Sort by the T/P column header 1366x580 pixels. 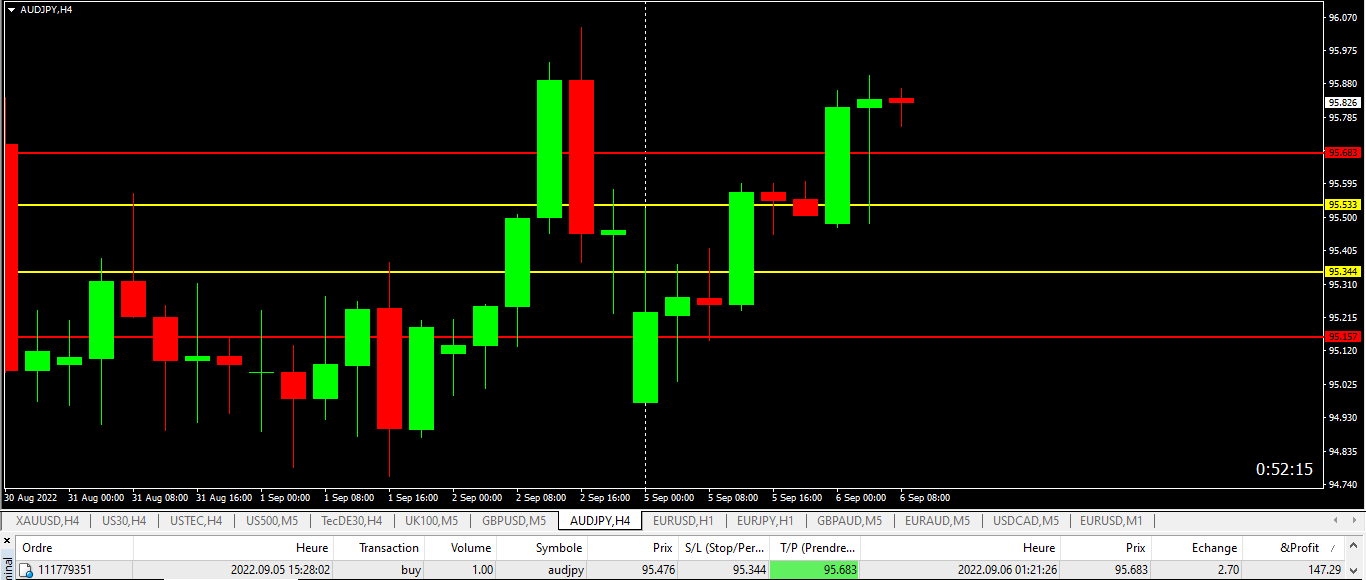[x=815, y=547]
